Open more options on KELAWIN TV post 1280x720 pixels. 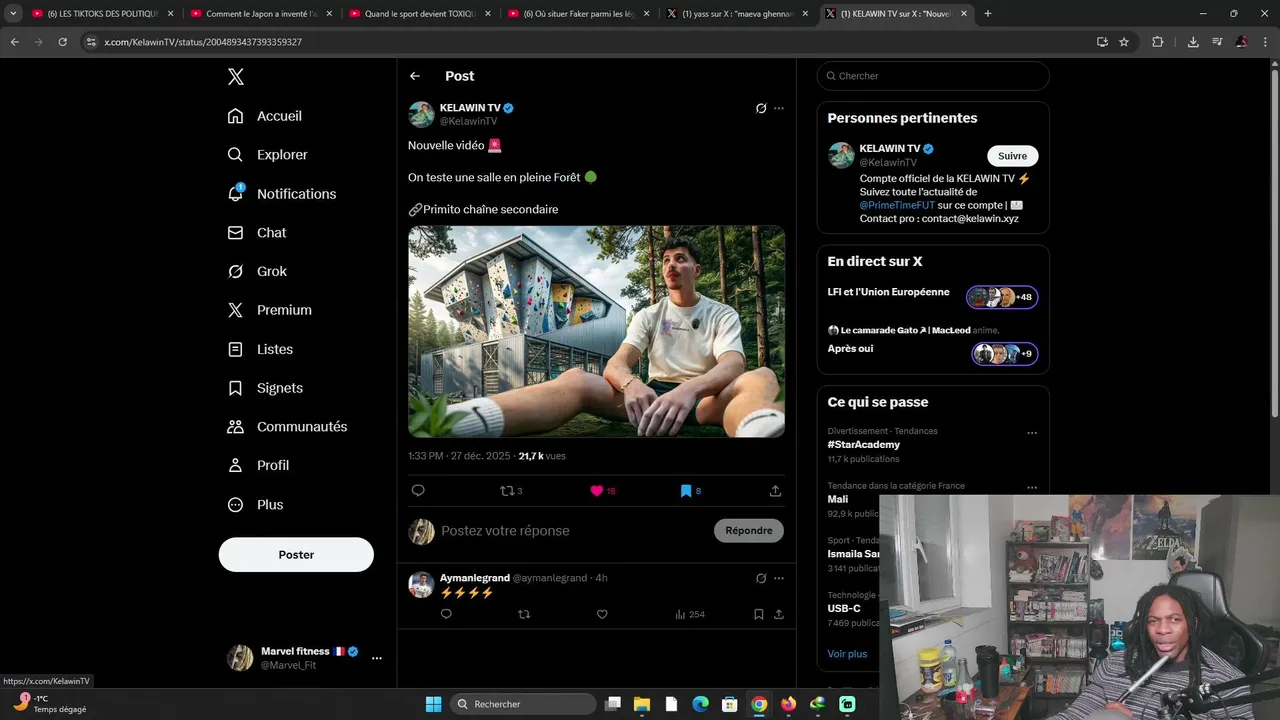779,108
